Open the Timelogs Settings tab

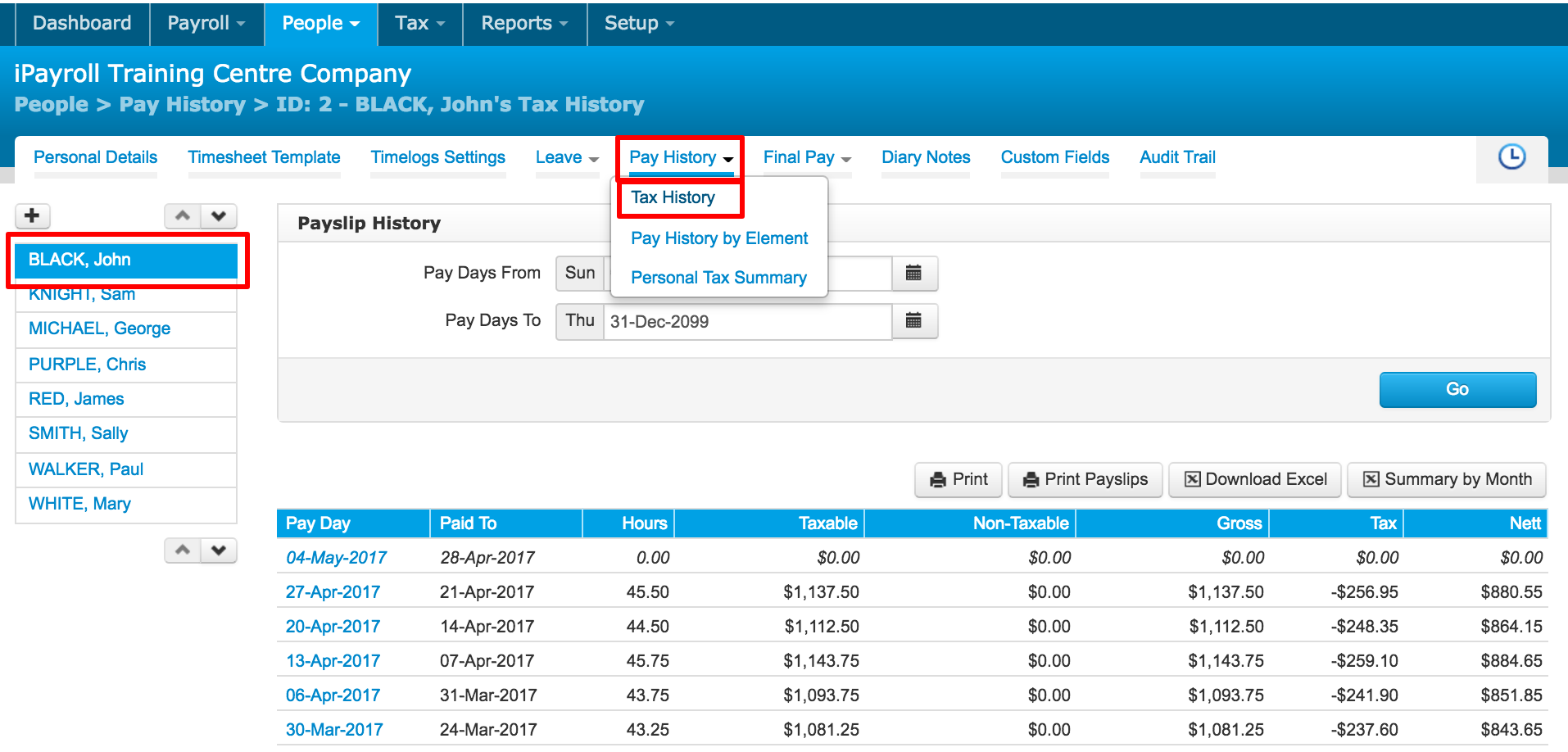tap(437, 157)
